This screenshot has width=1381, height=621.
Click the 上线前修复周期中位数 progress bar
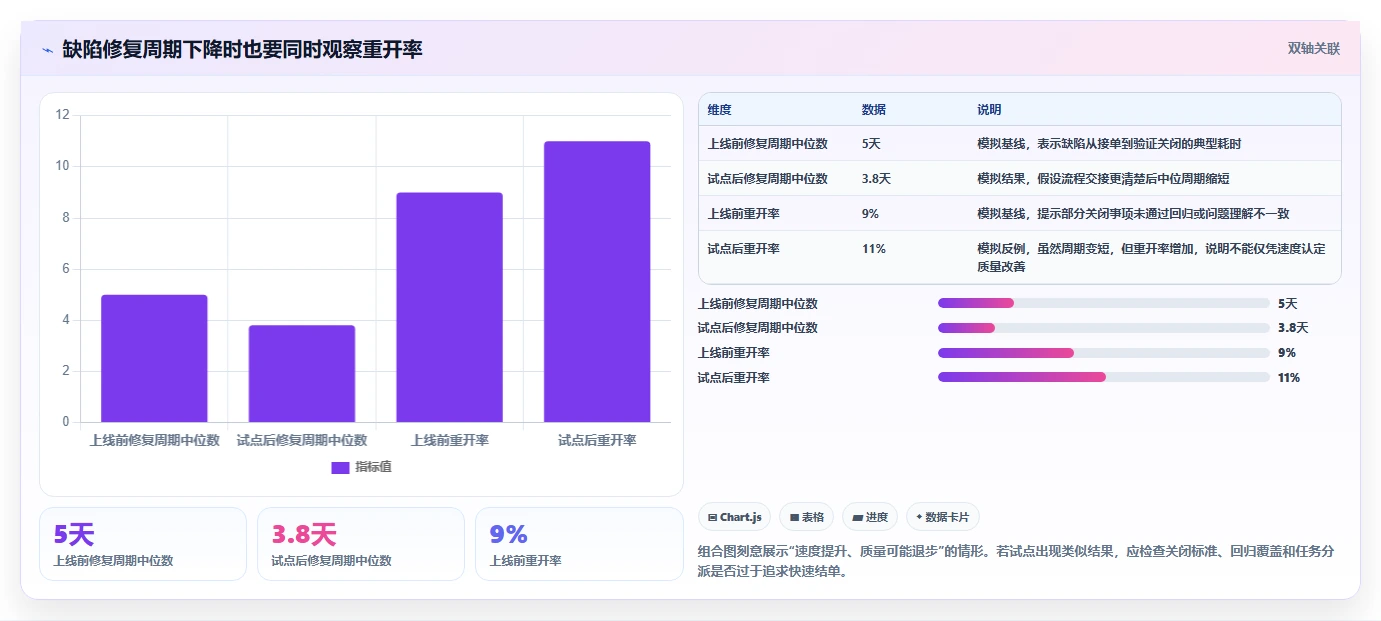point(1104,303)
